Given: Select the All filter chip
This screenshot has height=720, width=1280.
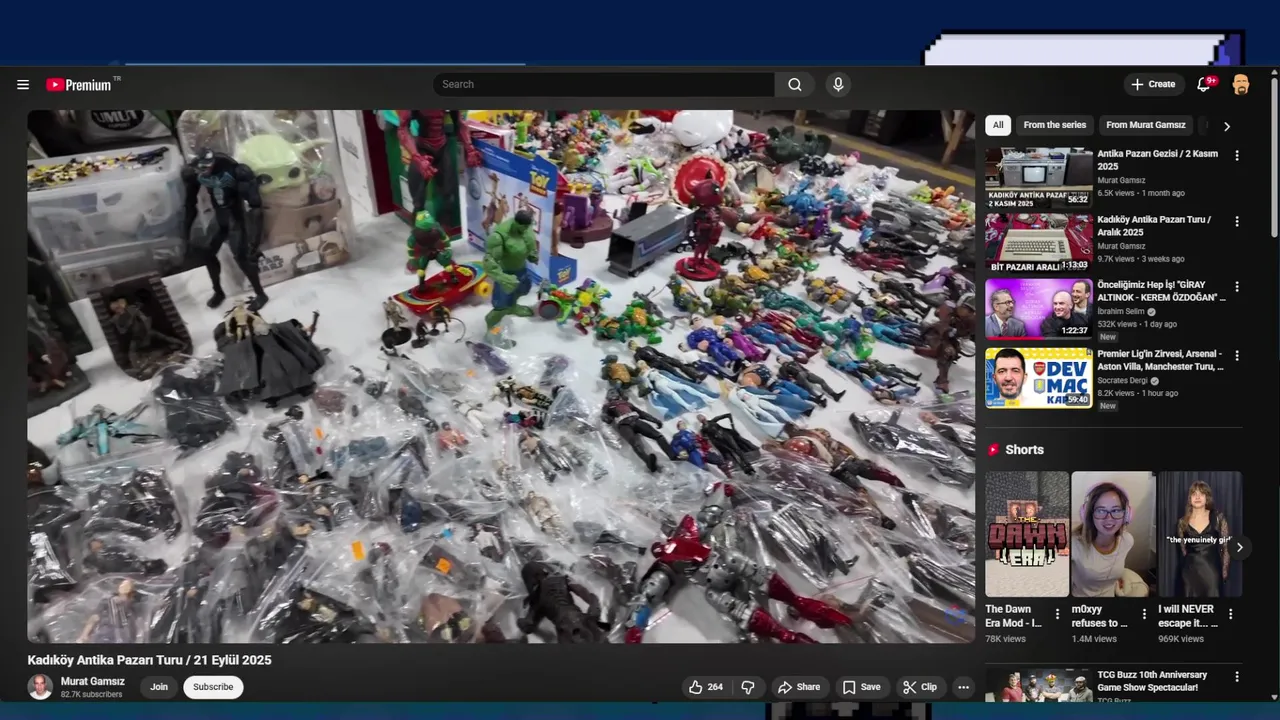Looking at the screenshot, I should pos(998,125).
